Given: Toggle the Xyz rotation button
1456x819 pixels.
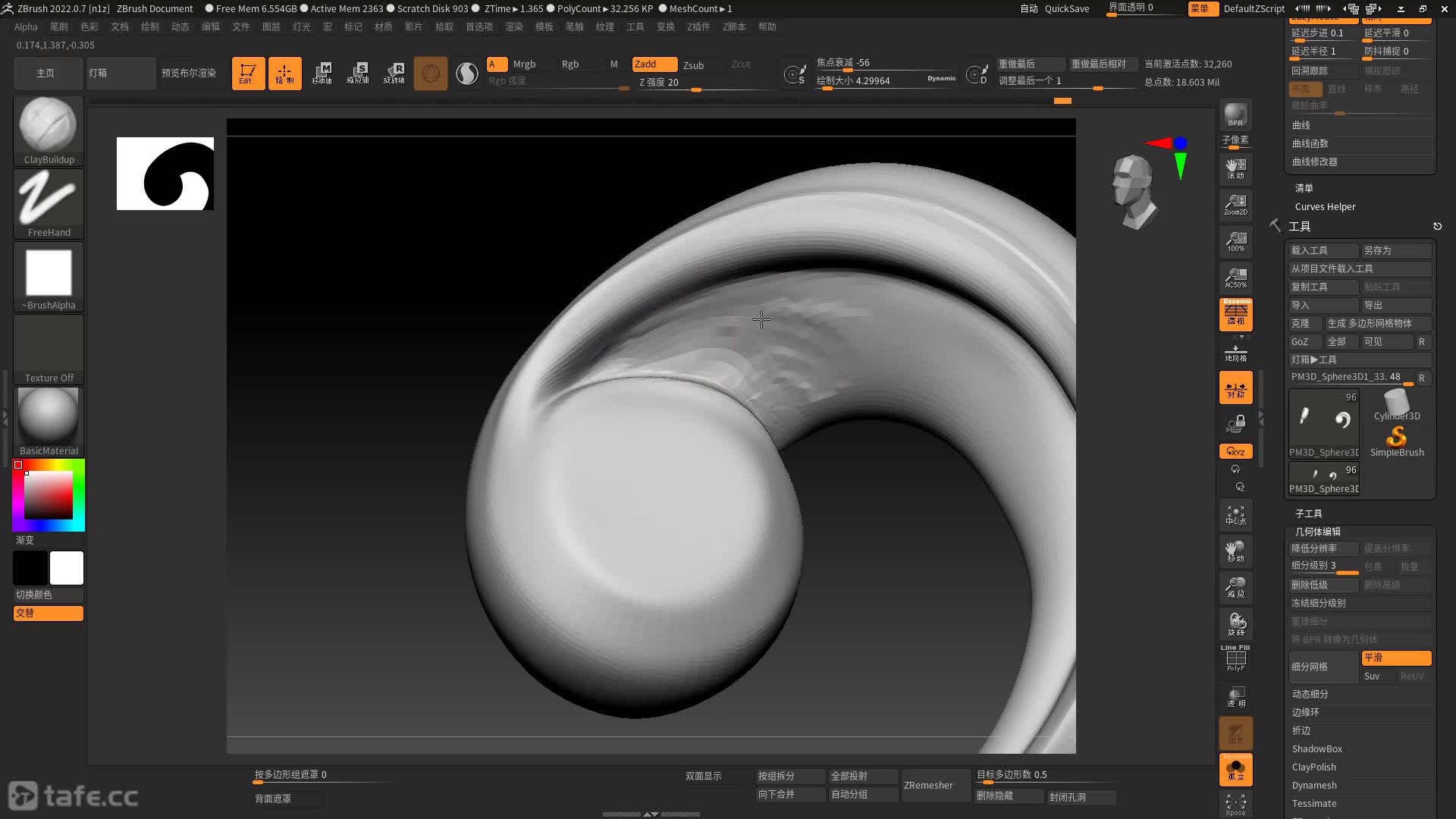Looking at the screenshot, I should click(x=1235, y=451).
